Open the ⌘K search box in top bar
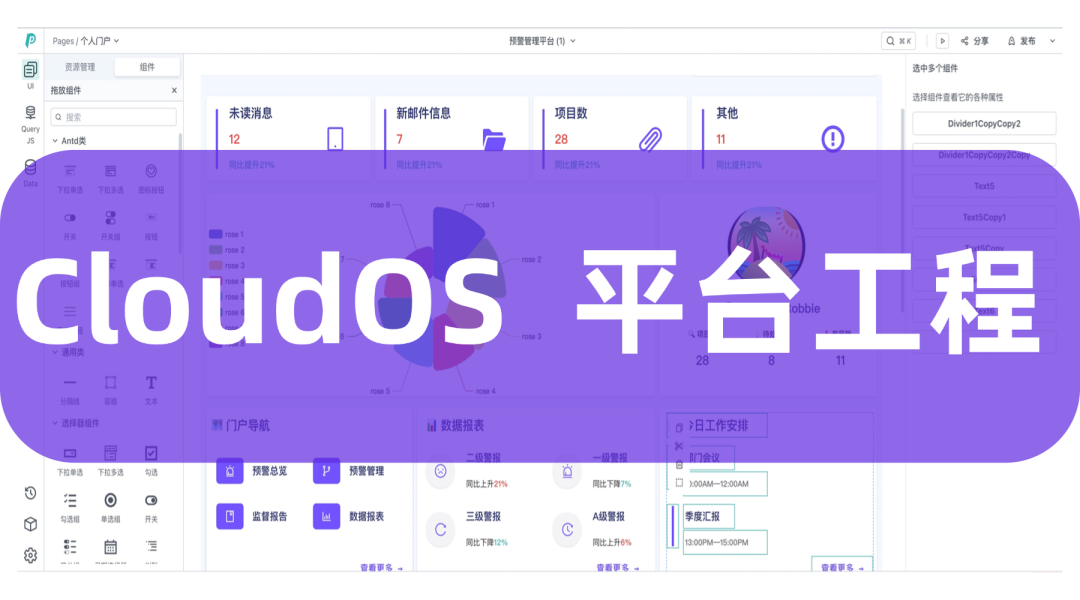This screenshot has width=1080, height=600. (899, 41)
